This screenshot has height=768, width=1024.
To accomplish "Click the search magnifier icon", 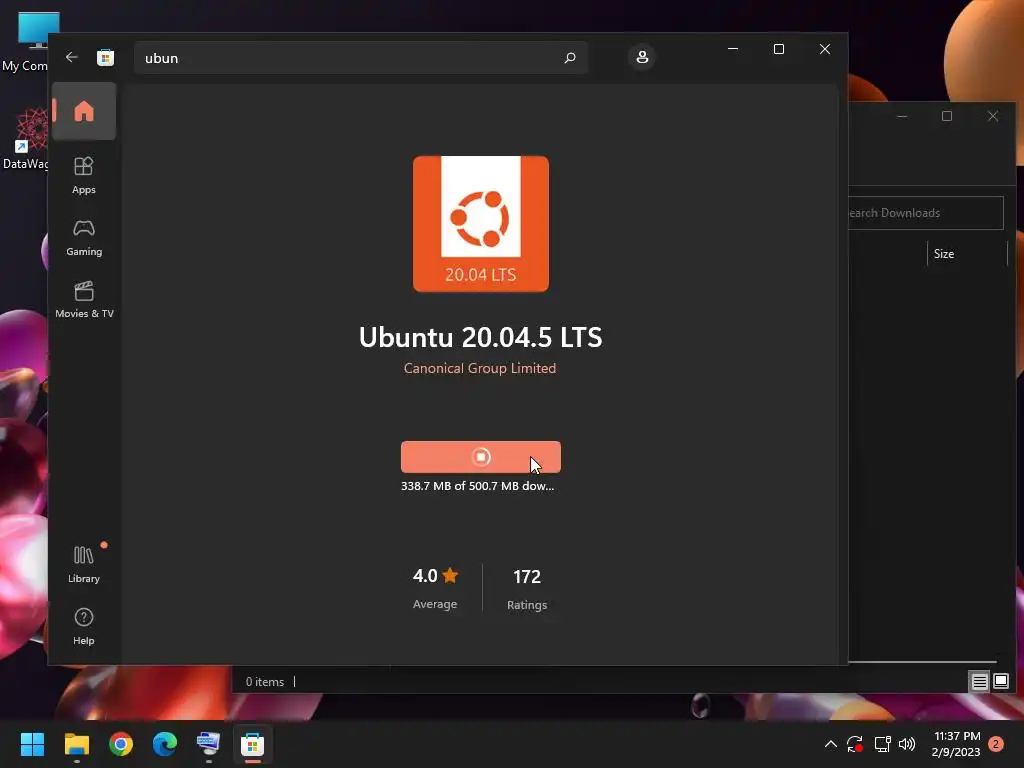I will (x=569, y=58).
